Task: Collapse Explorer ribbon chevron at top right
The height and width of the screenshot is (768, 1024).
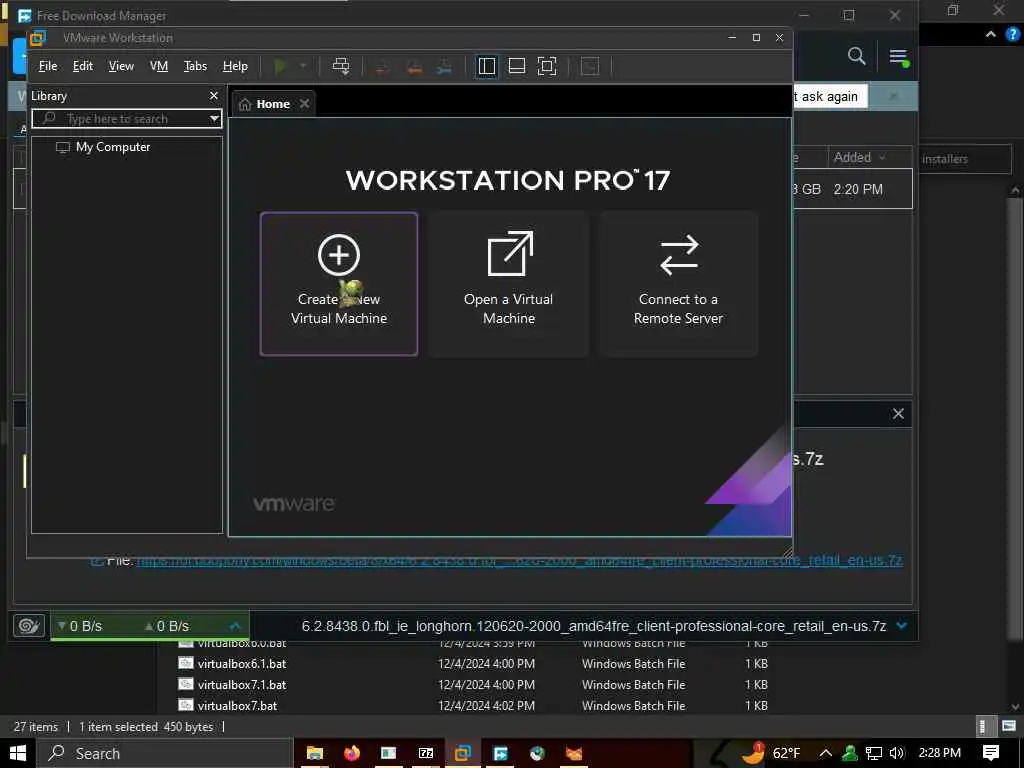Action: tap(991, 35)
